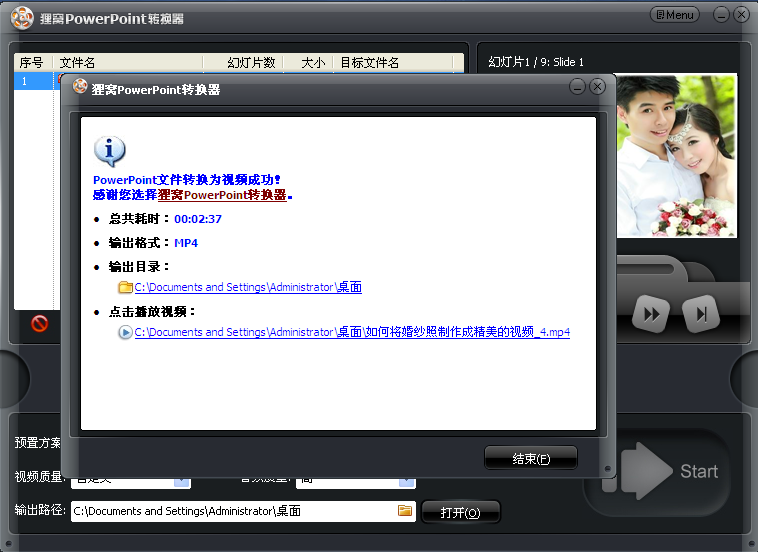Viewport: 758px width, 552px height.
Task: Sort by 大小 column header
Action: [308, 63]
